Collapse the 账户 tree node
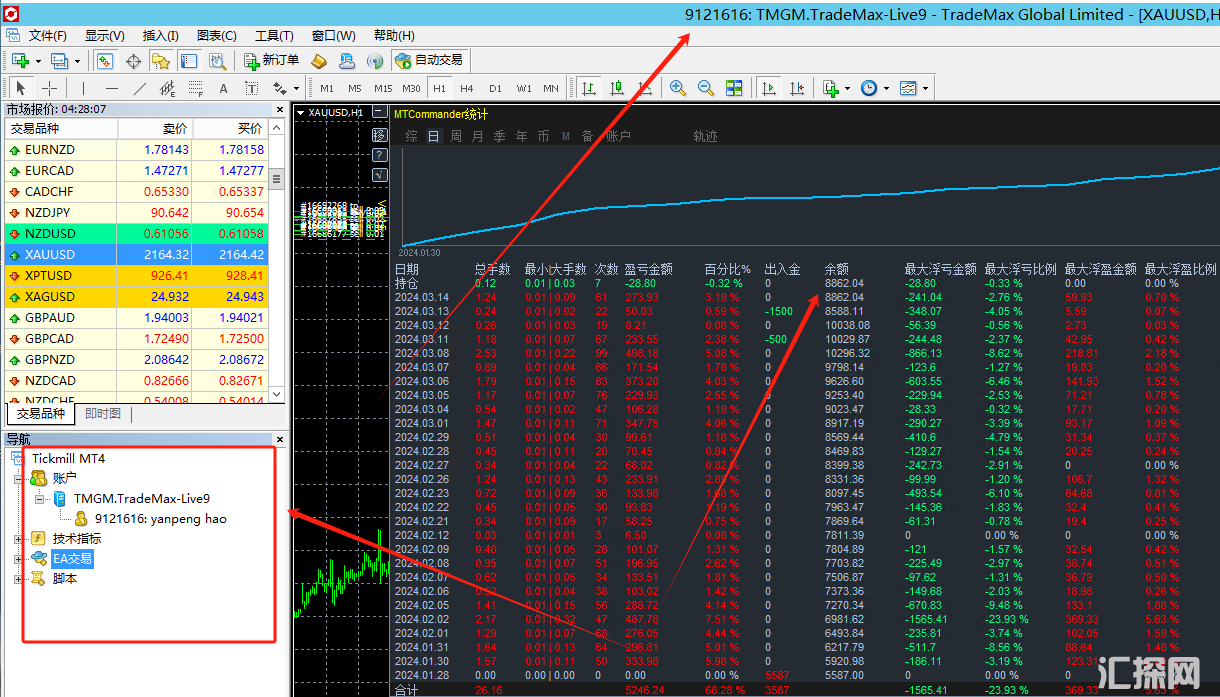Viewport: 1220px width, 697px height. click(18, 479)
